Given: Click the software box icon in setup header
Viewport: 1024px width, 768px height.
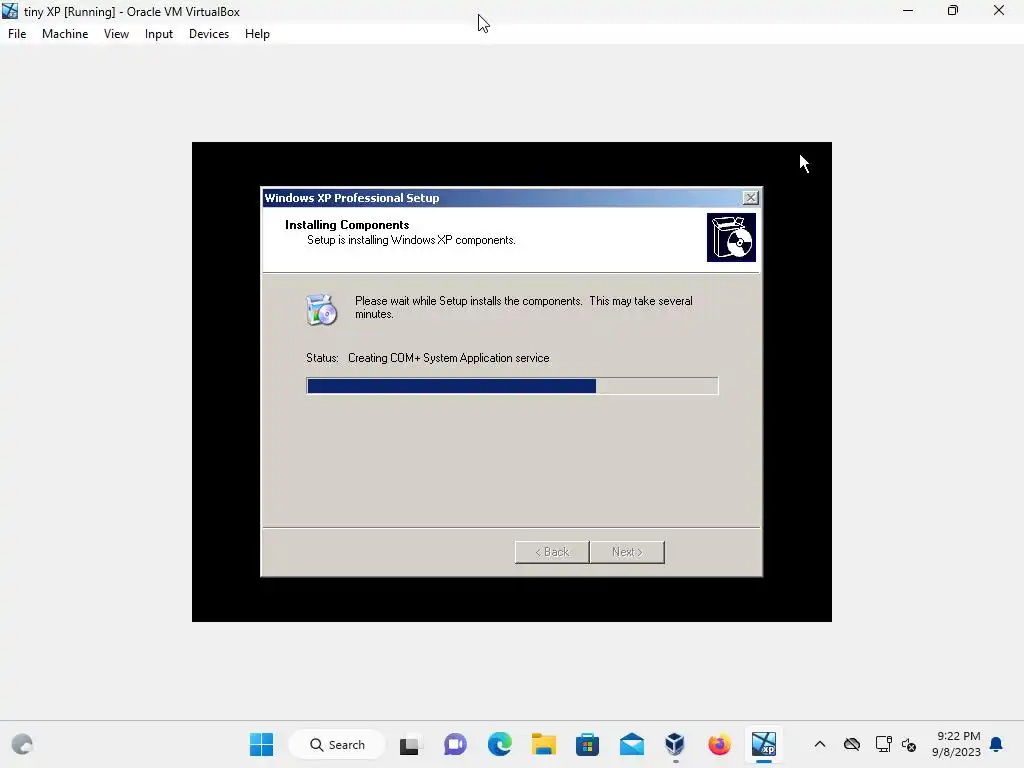Looking at the screenshot, I should pyautogui.click(x=731, y=237).
